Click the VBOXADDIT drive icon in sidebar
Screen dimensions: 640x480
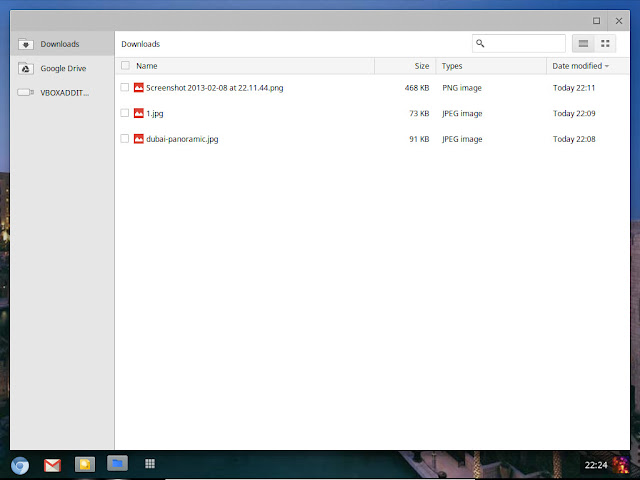[26, 93]
